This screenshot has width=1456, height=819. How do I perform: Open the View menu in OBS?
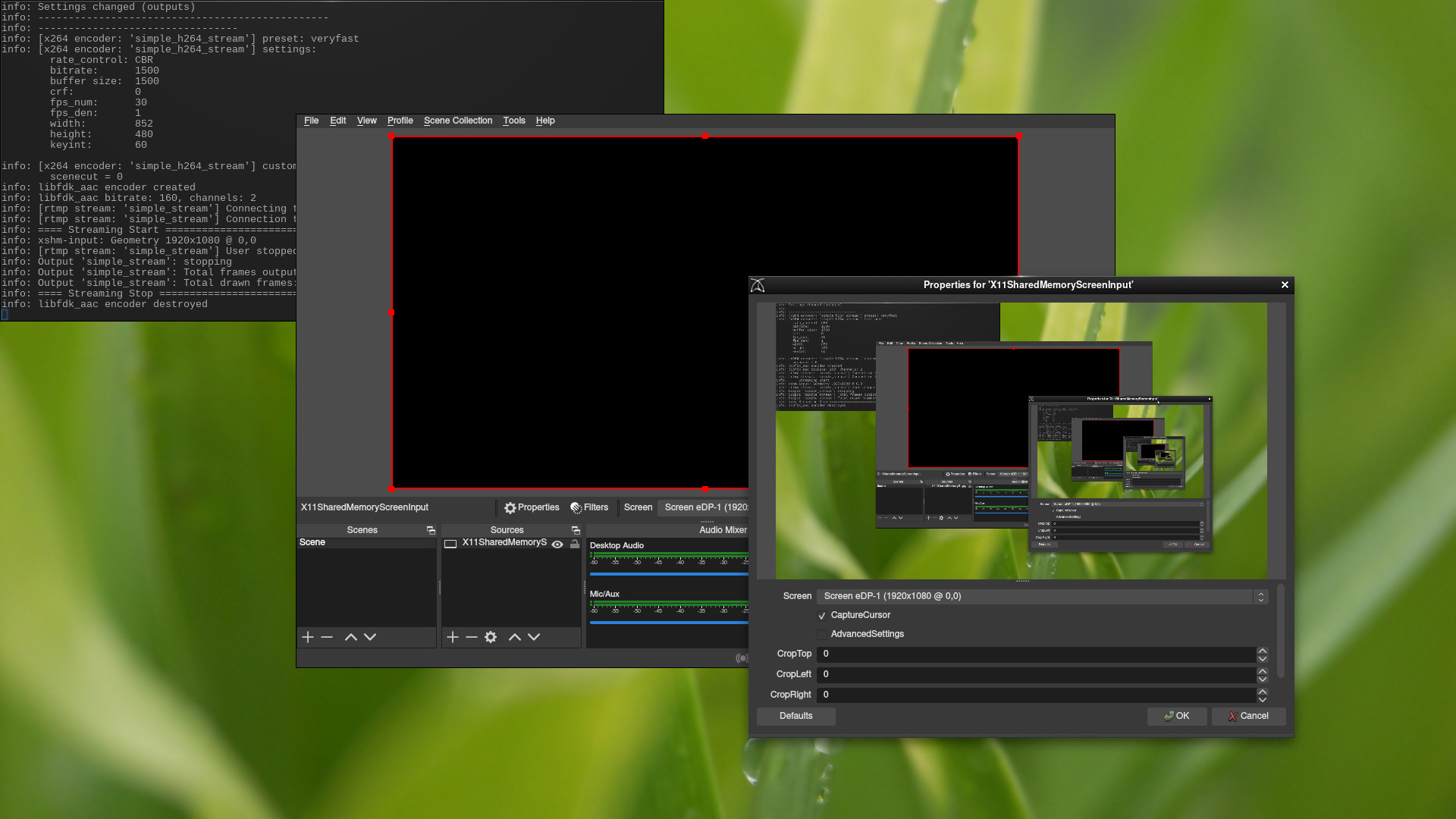(x=366, y=121)
